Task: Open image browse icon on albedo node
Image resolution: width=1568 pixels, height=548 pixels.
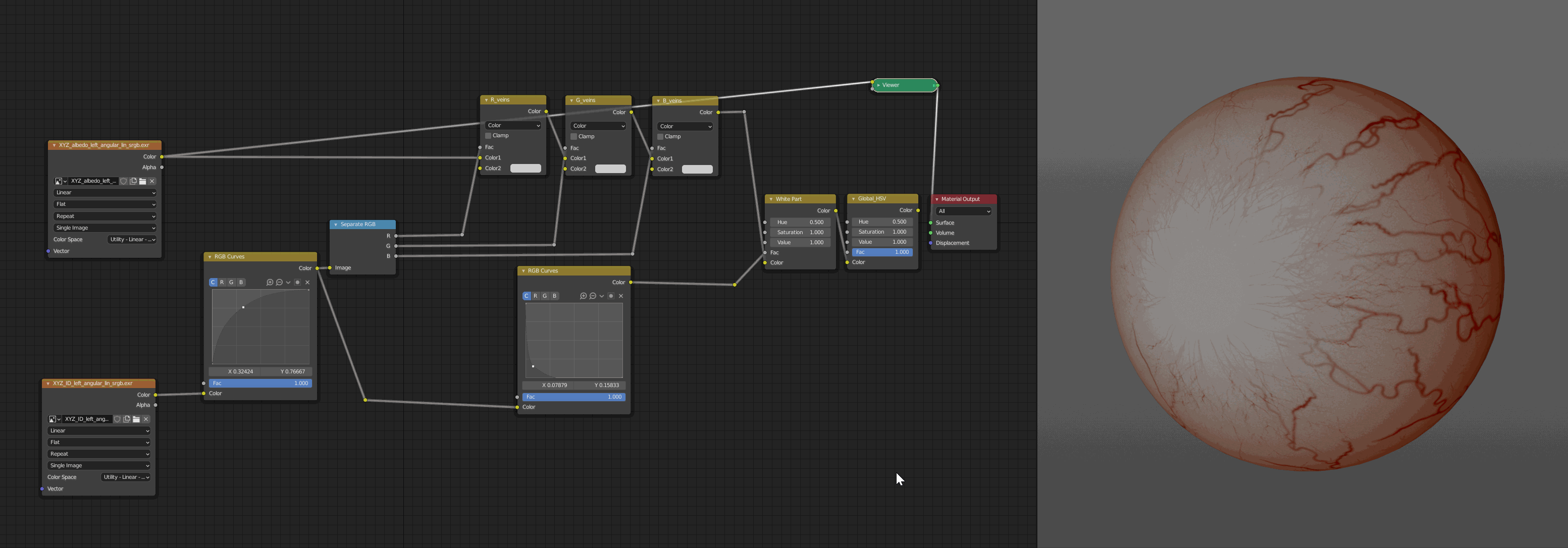Action: [60, 181]
